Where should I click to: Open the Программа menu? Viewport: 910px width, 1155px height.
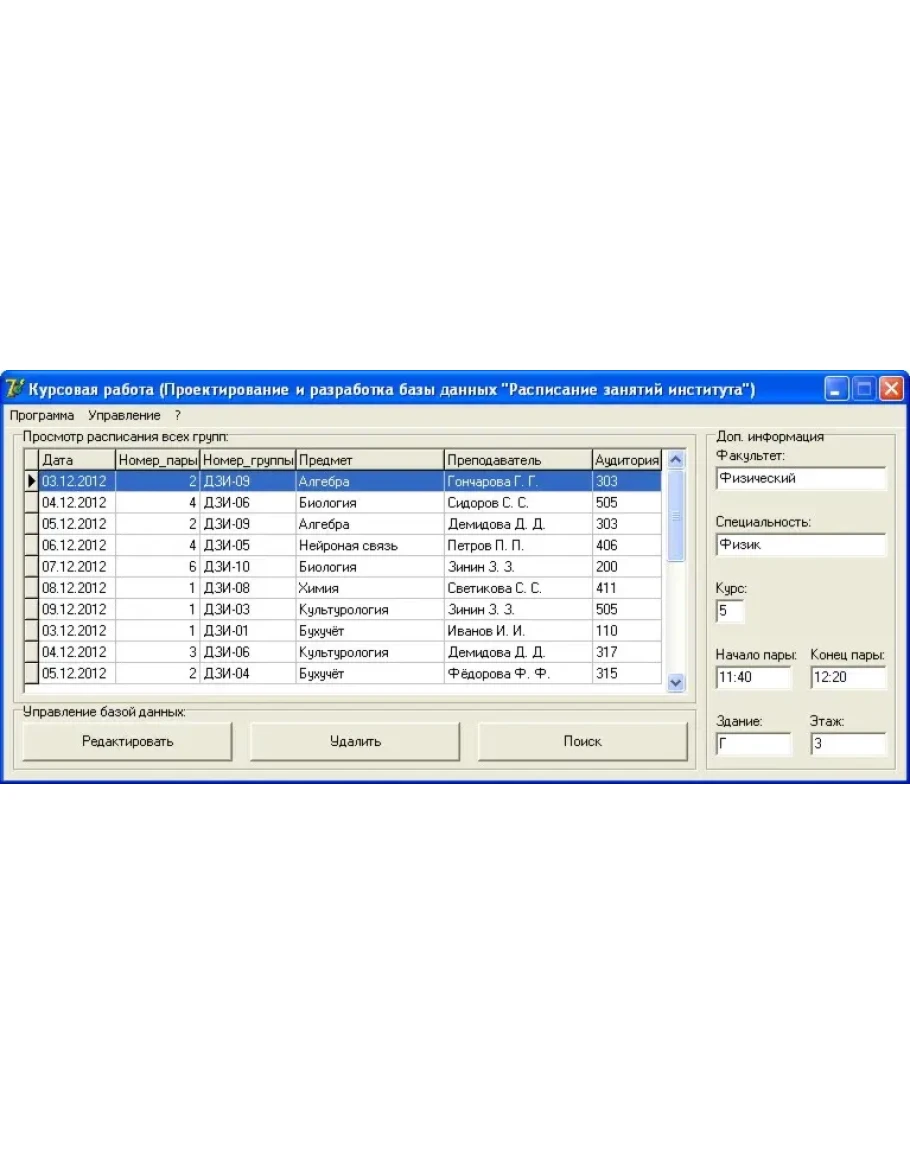pyautogui.click(x=42, y=415)
